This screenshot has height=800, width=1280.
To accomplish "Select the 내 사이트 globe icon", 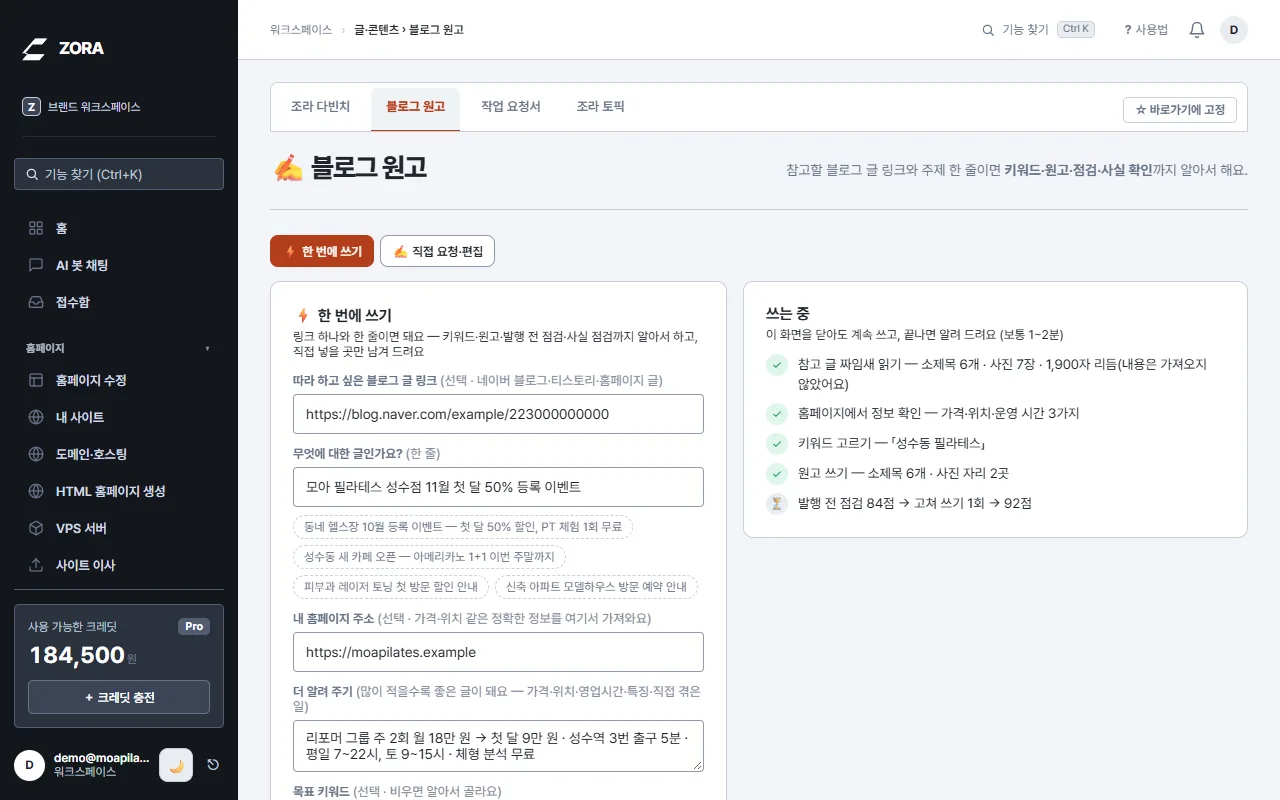I will [x=36, y=417].
